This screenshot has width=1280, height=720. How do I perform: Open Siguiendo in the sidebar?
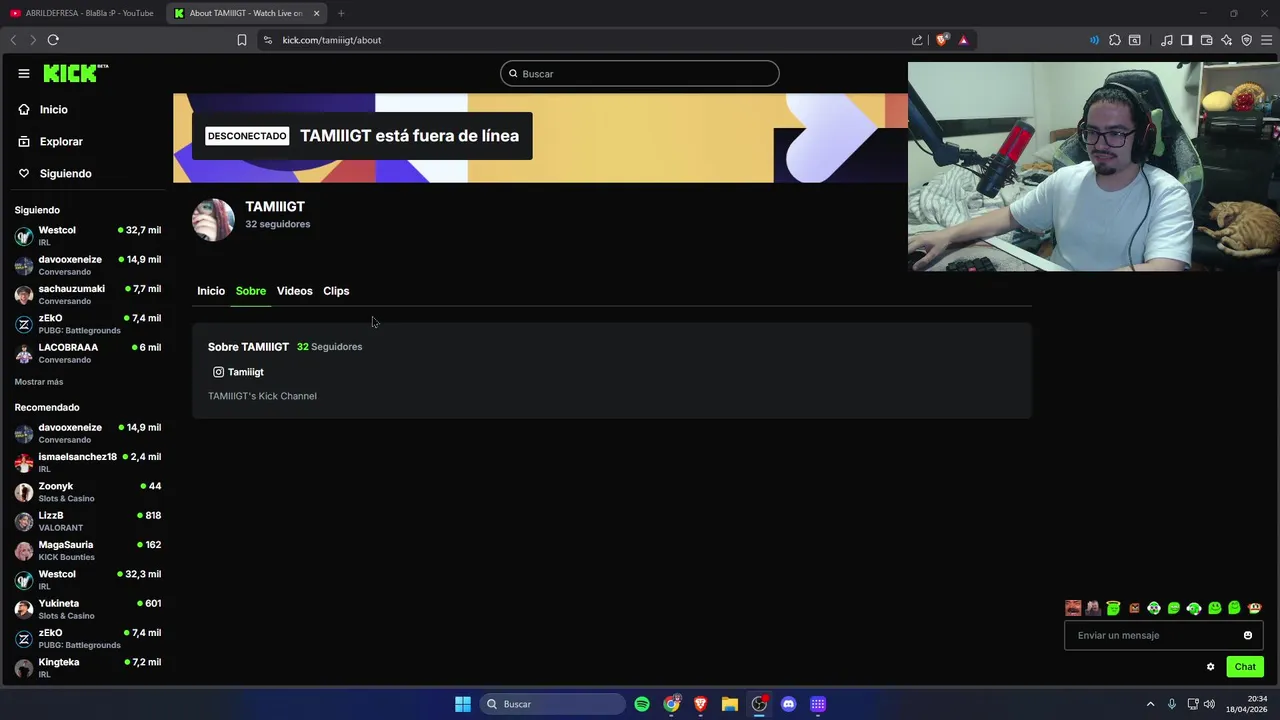point(55,174)
